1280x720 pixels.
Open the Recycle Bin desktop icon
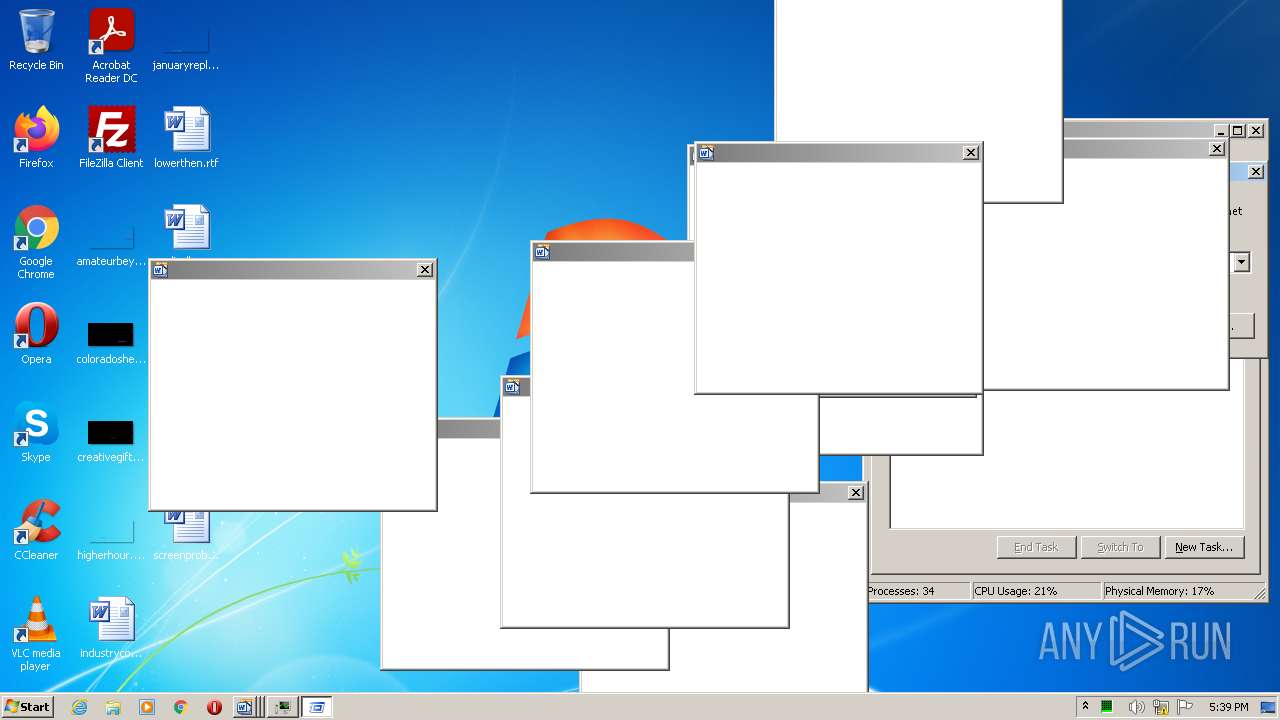pyautogui.click(x=36, y=40)
